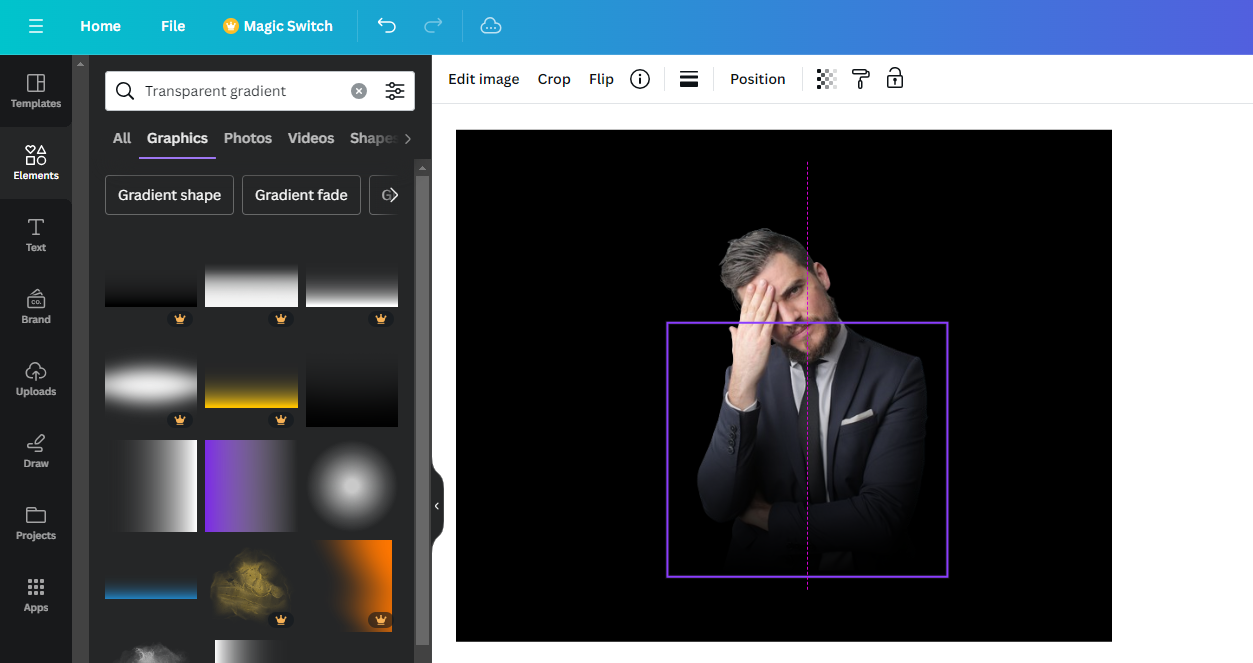Open the Text sidebar panel

36,235
